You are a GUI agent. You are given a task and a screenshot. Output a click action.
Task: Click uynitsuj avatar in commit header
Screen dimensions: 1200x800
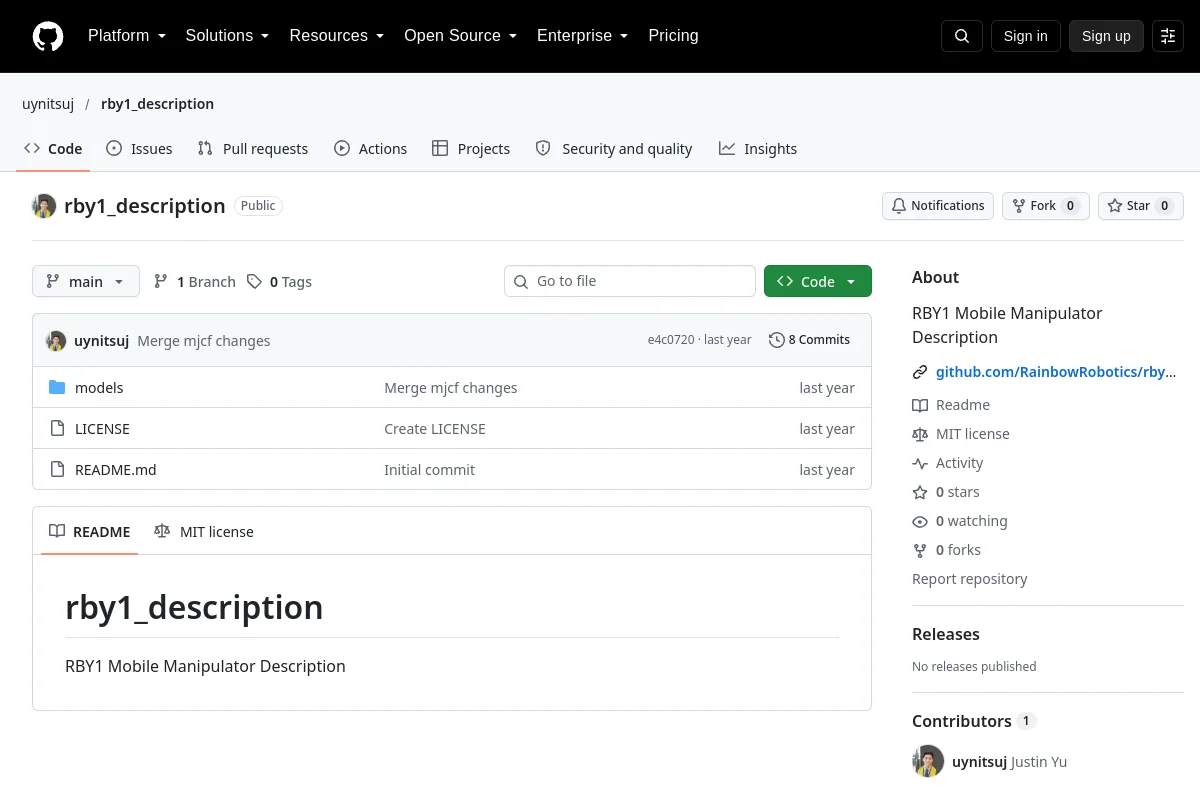pos(56,341)
